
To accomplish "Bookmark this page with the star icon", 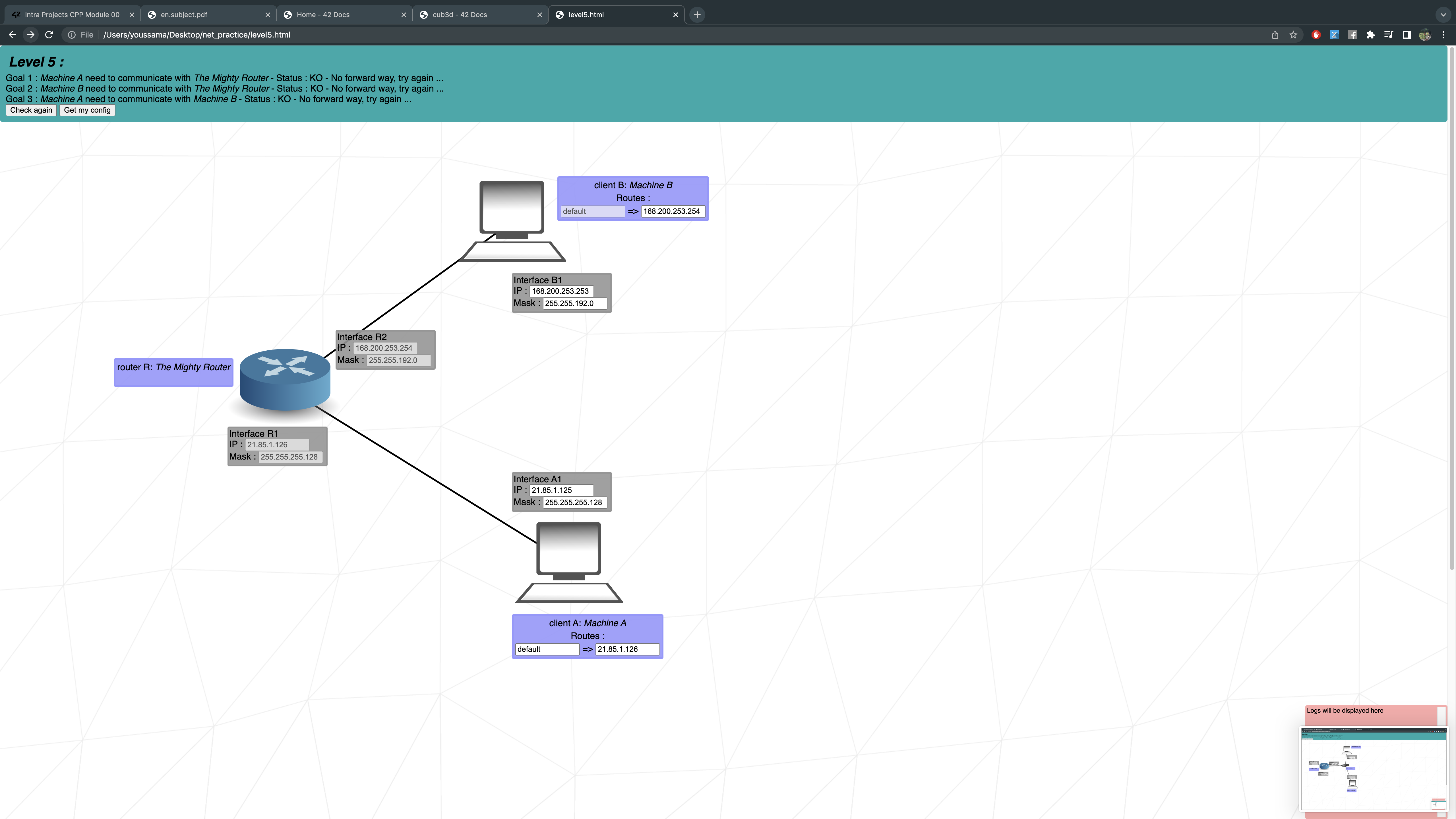I will point(1293,34).
